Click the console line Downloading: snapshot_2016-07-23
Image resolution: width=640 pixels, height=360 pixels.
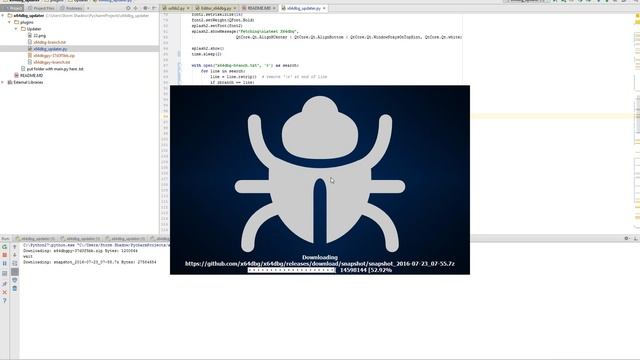pos(90,262)
